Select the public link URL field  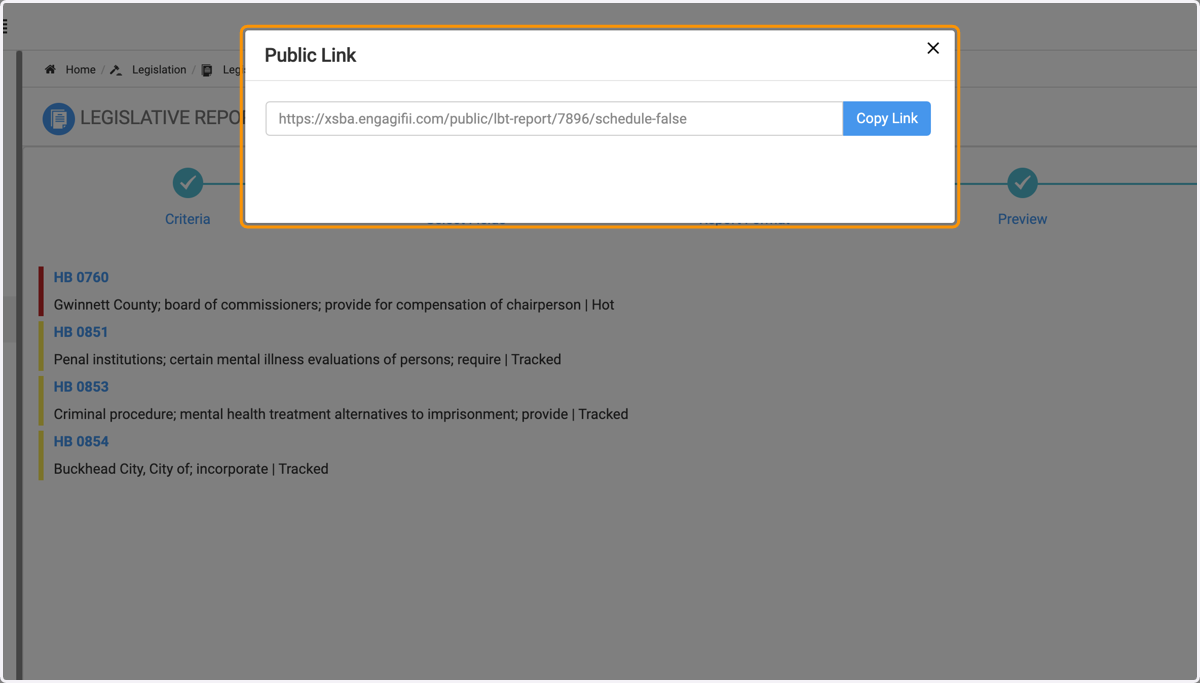tap(554, 118)
